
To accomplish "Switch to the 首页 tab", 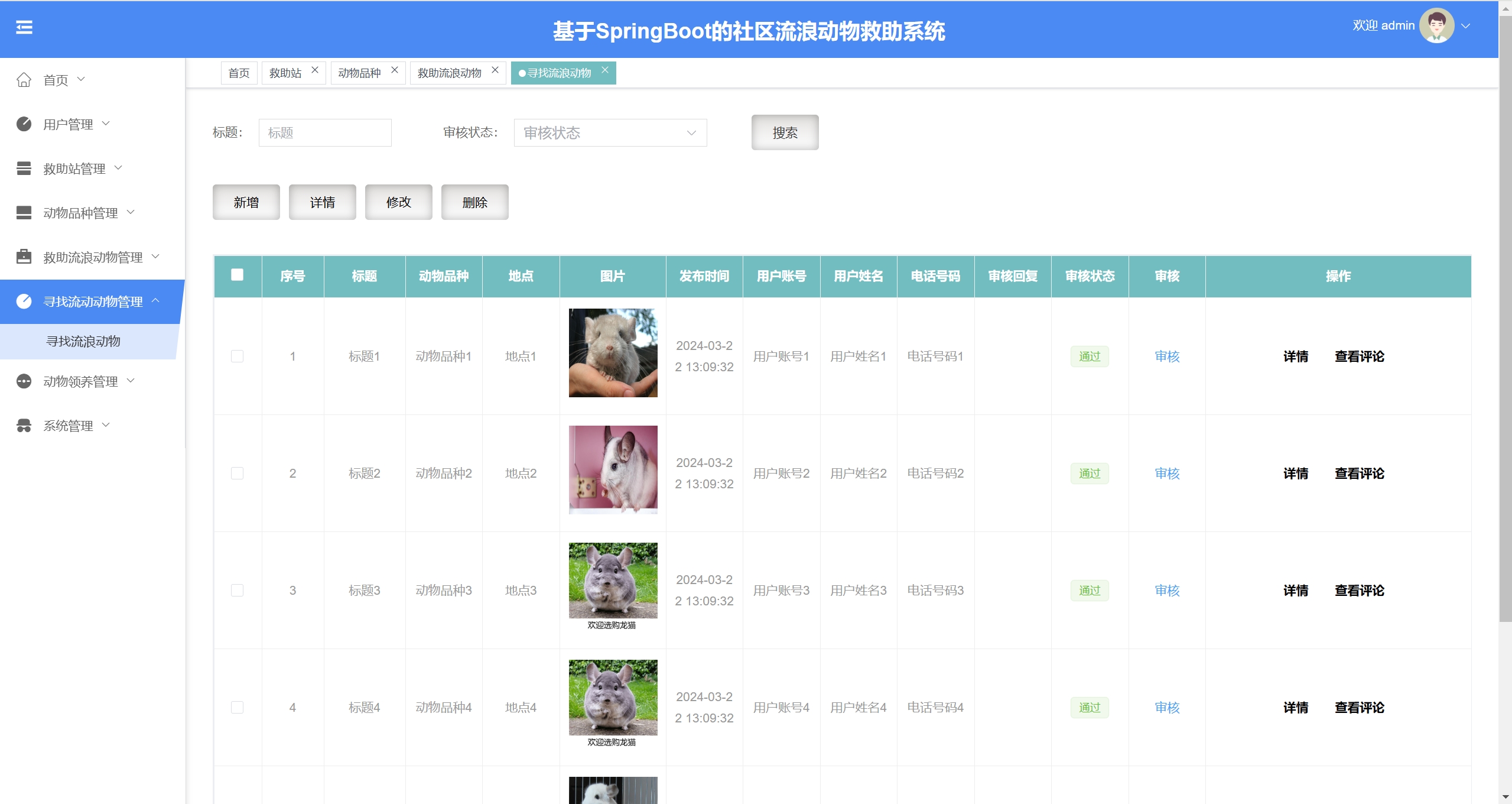I will pos(239,73).
